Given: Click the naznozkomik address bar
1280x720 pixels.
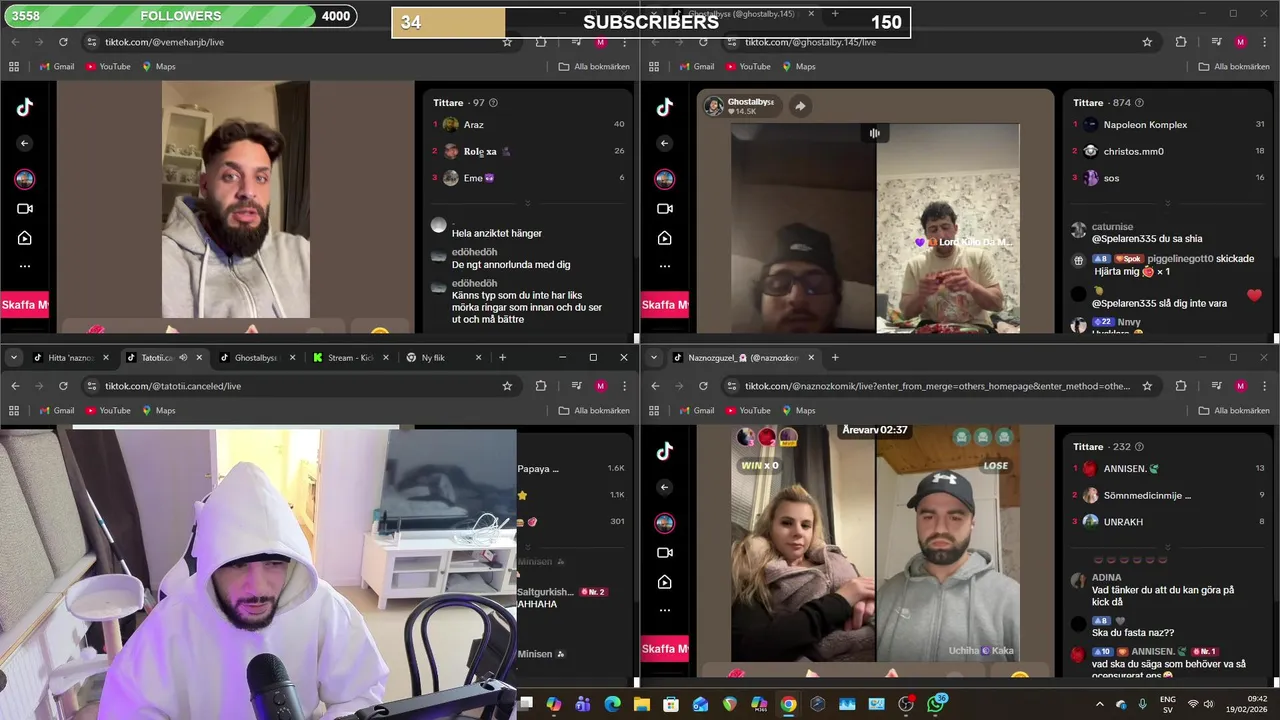Looking at the screenshot, I should [940, 386].
